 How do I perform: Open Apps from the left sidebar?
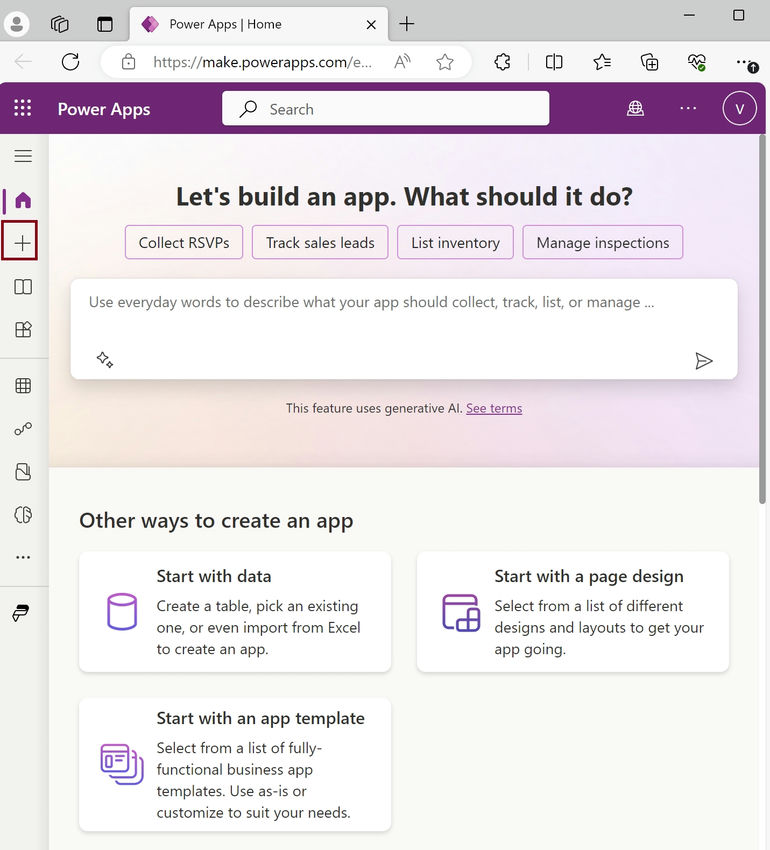coord(20,328)
